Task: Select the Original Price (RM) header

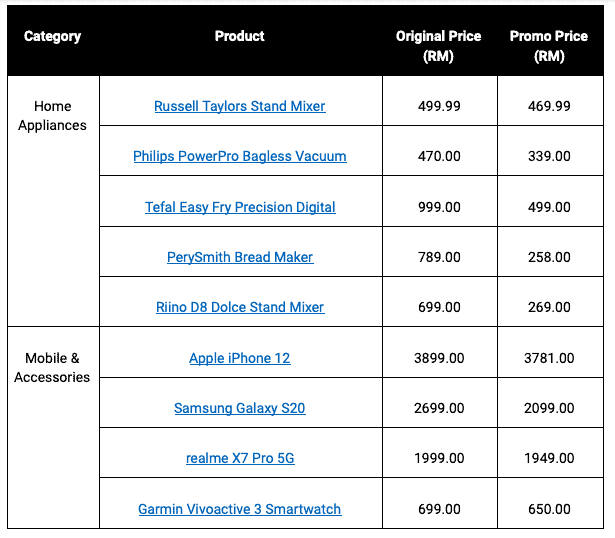Action: click(x=439, y=46)
